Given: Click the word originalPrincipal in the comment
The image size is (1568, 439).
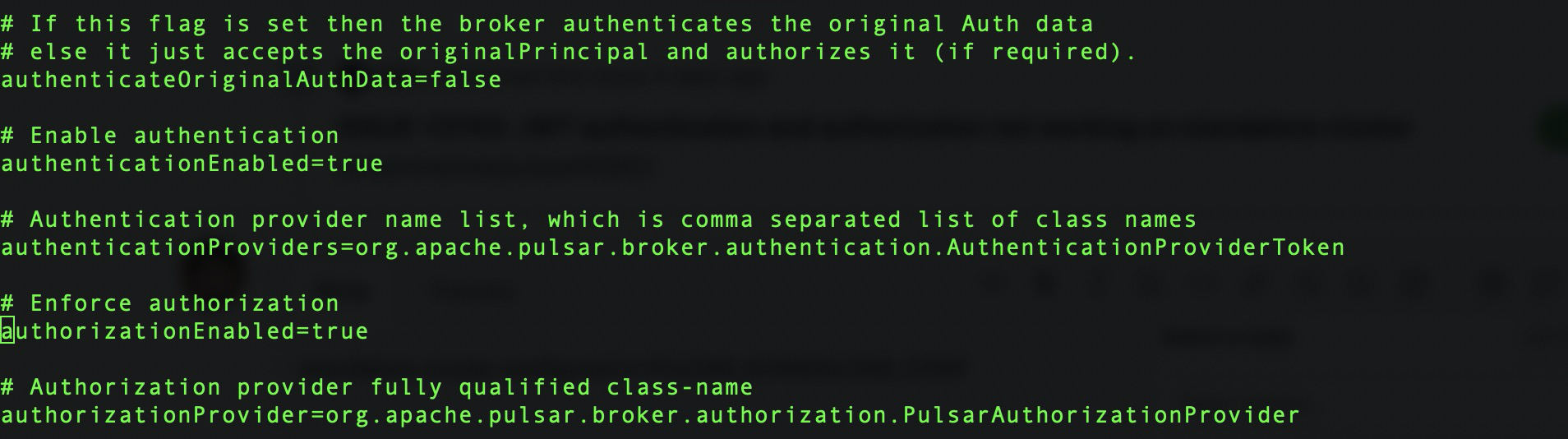Looking at the screenshot, I should click(524, 53).
